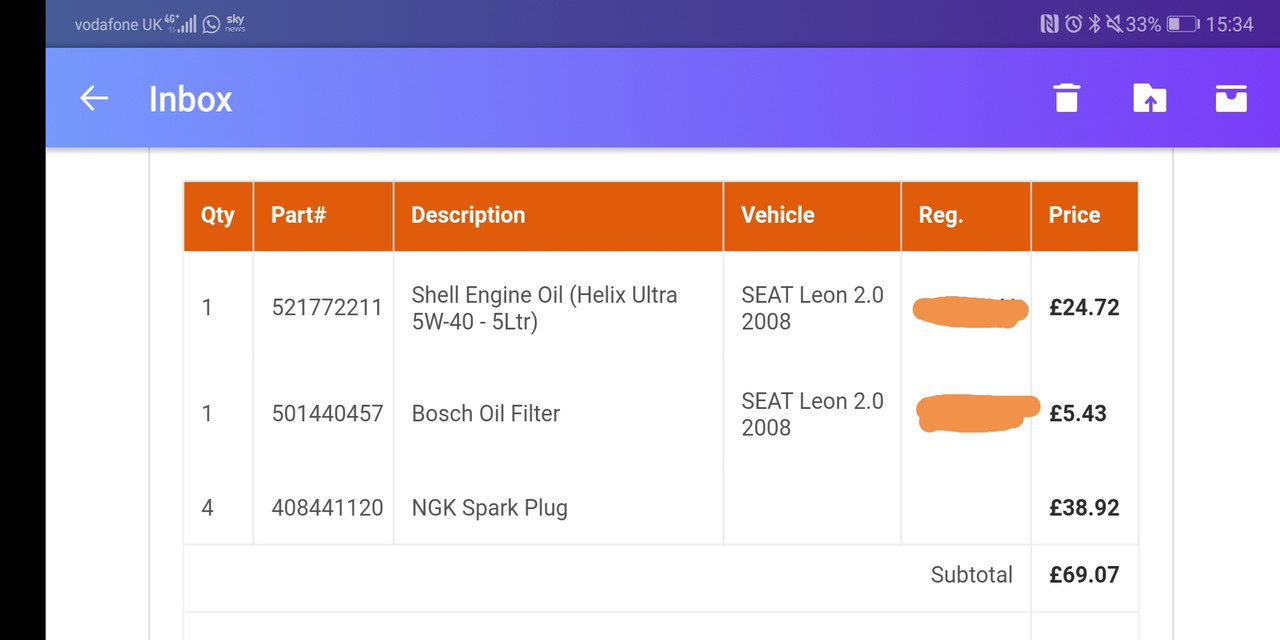The image size is (1280, 640).
Task: Move email using folder upload icon
Action: point(1150,98)
